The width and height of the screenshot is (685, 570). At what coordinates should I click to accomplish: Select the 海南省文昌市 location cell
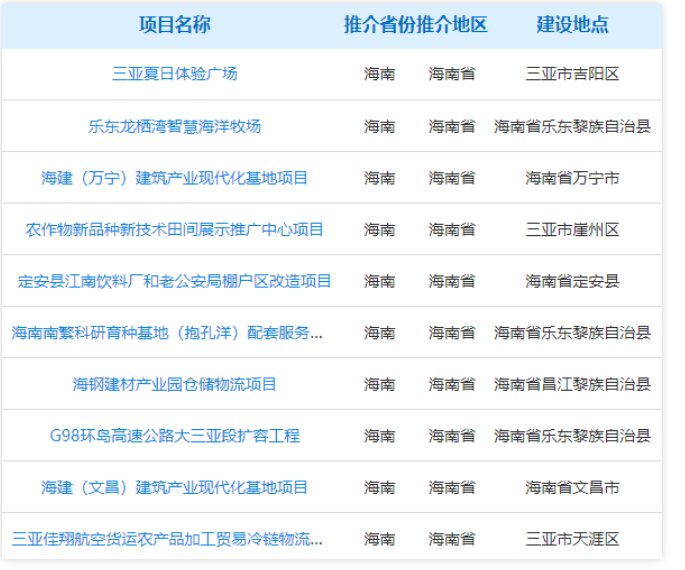click(x=572, y=487)
